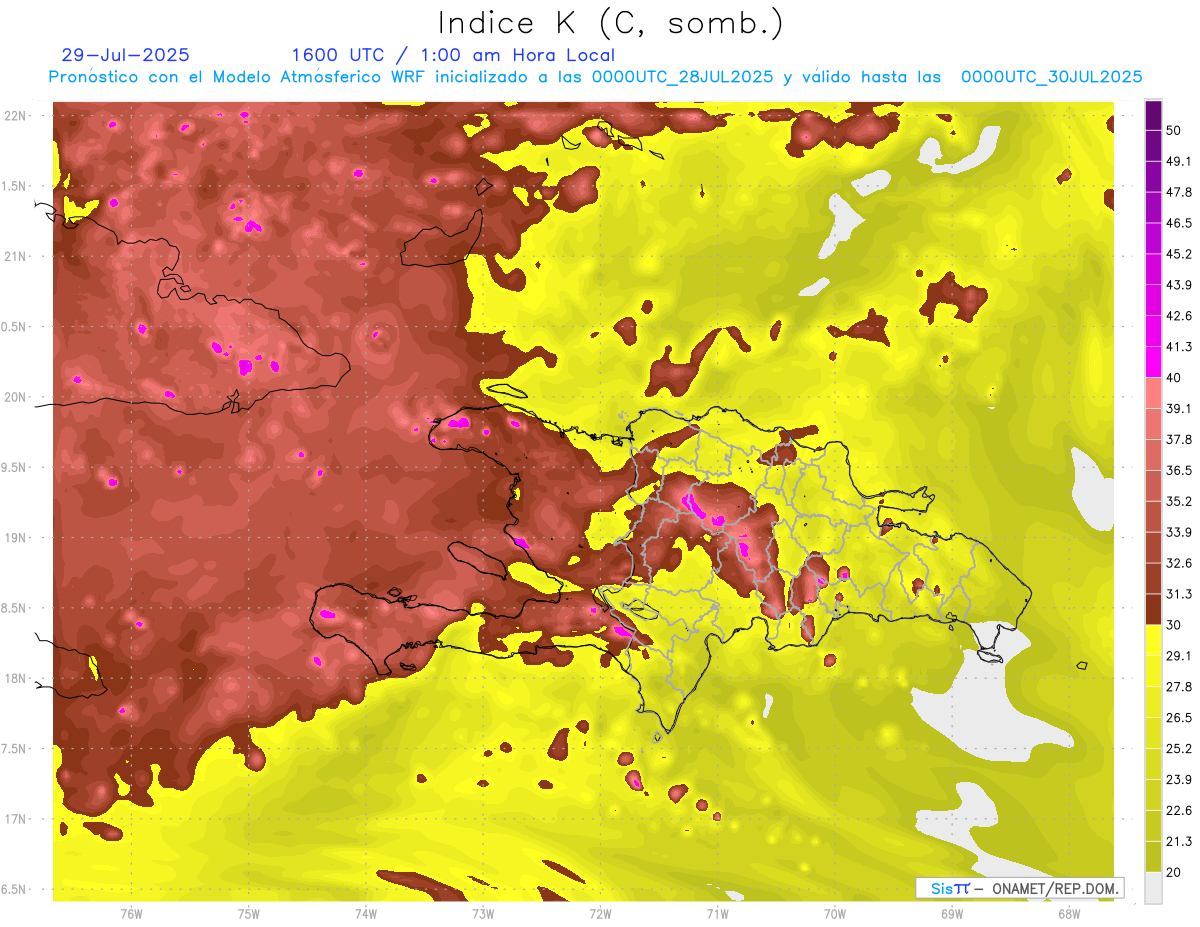Viewport: 1200px width, 927px height.
Task: Click the colorbar value "50"
Action: 1174,130
